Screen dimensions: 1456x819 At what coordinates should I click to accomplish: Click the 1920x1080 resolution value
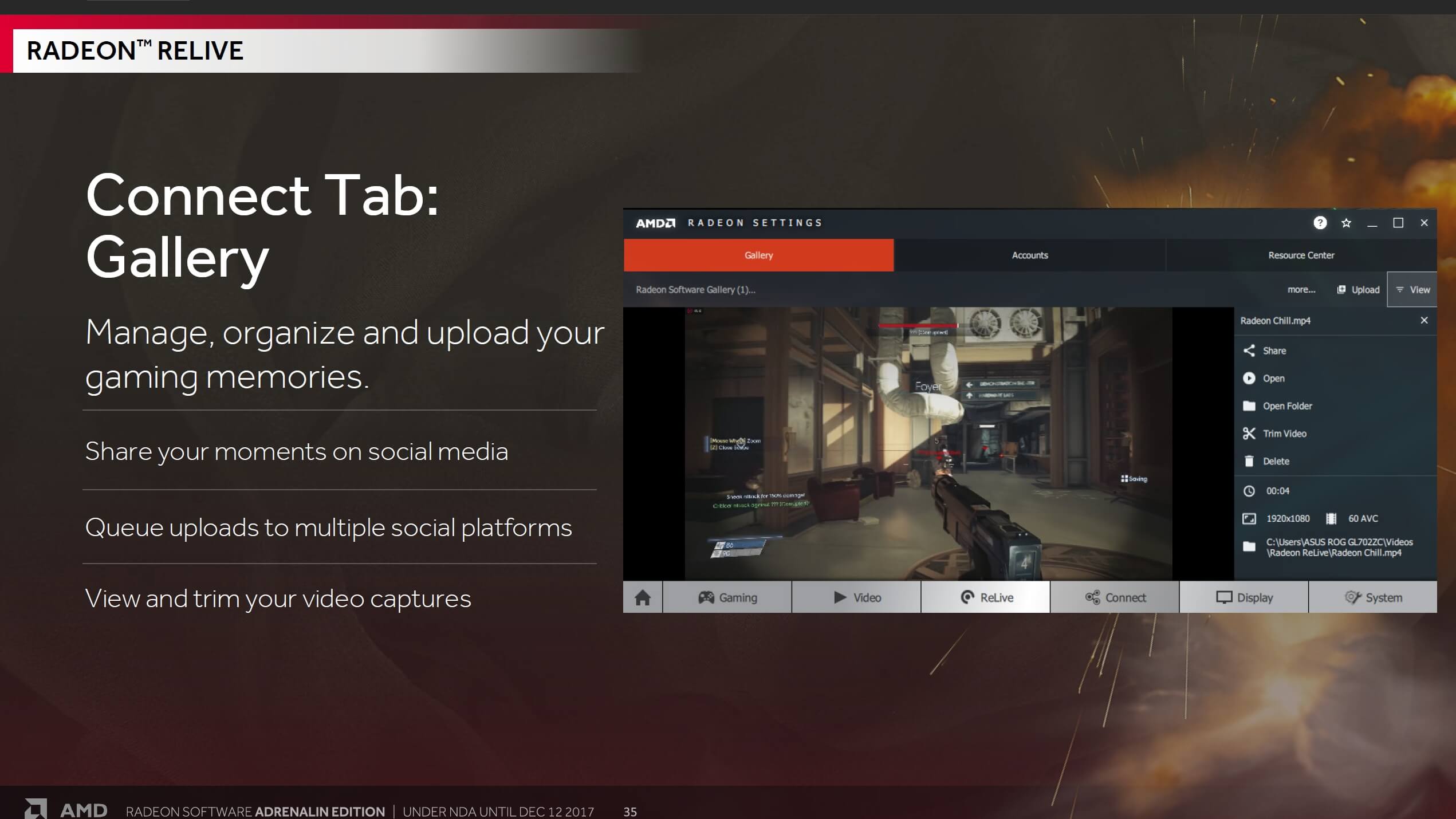pos(1287,518)
